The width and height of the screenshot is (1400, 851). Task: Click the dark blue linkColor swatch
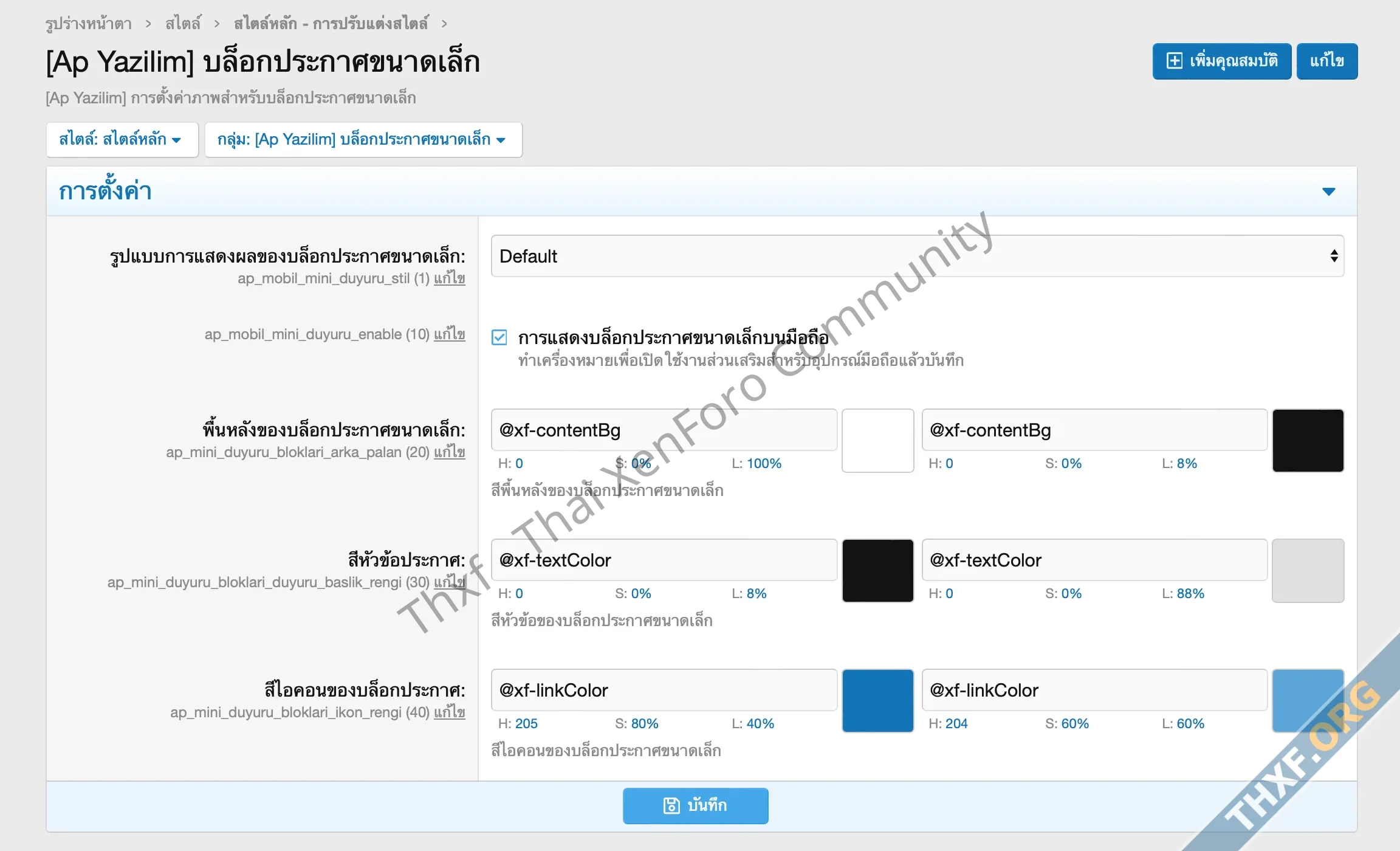coord(877,700)
